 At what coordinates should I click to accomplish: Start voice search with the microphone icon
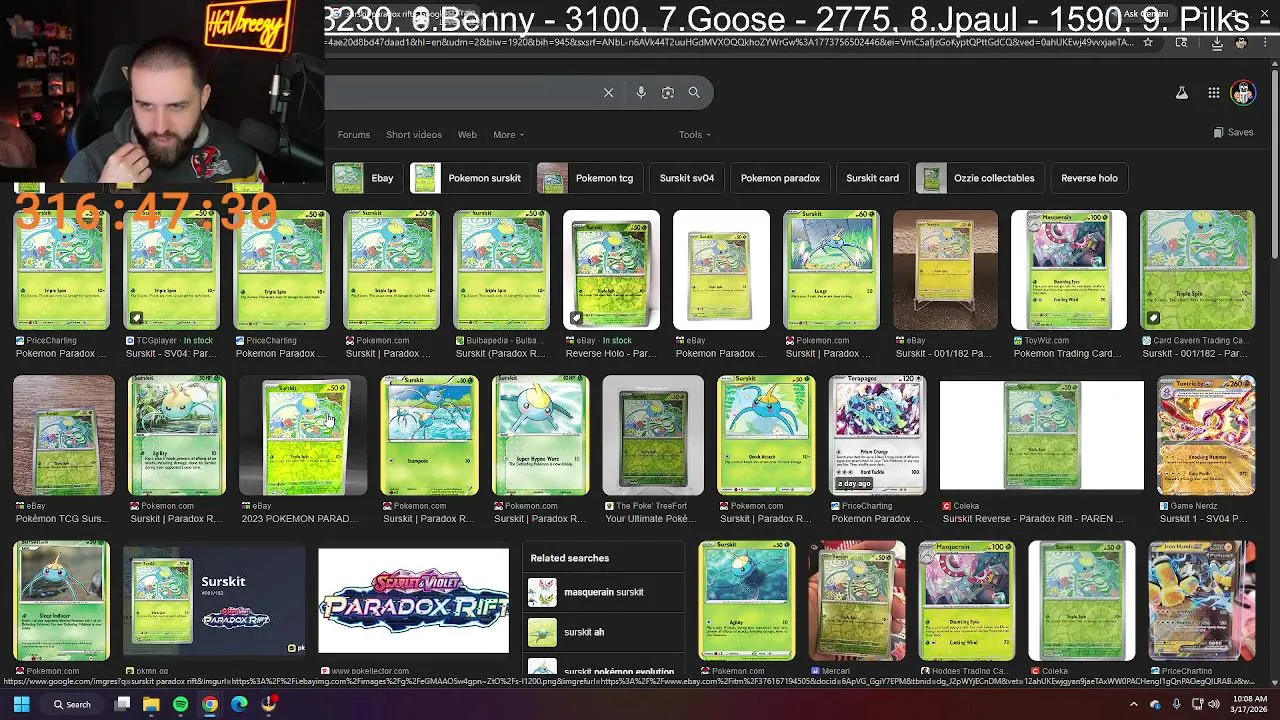click(641, 93)
